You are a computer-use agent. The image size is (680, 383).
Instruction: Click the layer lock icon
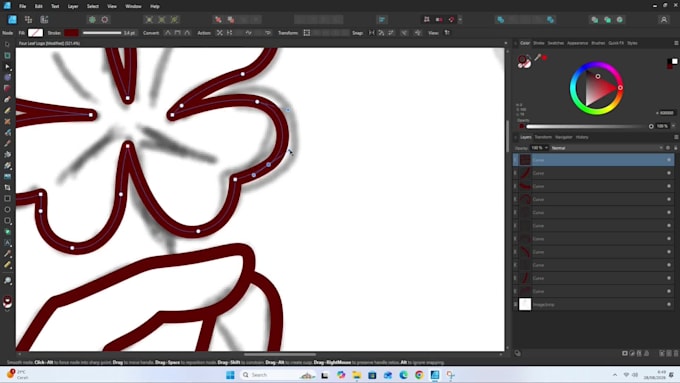(x=675, y=148)
